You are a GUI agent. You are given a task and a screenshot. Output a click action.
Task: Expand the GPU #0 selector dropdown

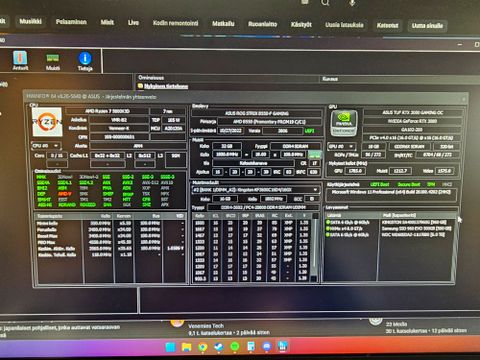click(x=342, y=146)
